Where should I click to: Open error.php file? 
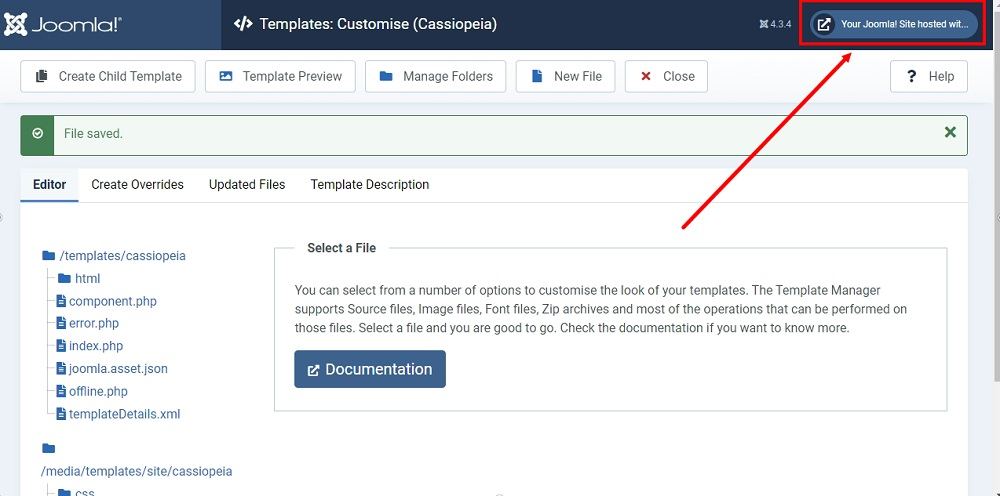(x=87, y=323)
